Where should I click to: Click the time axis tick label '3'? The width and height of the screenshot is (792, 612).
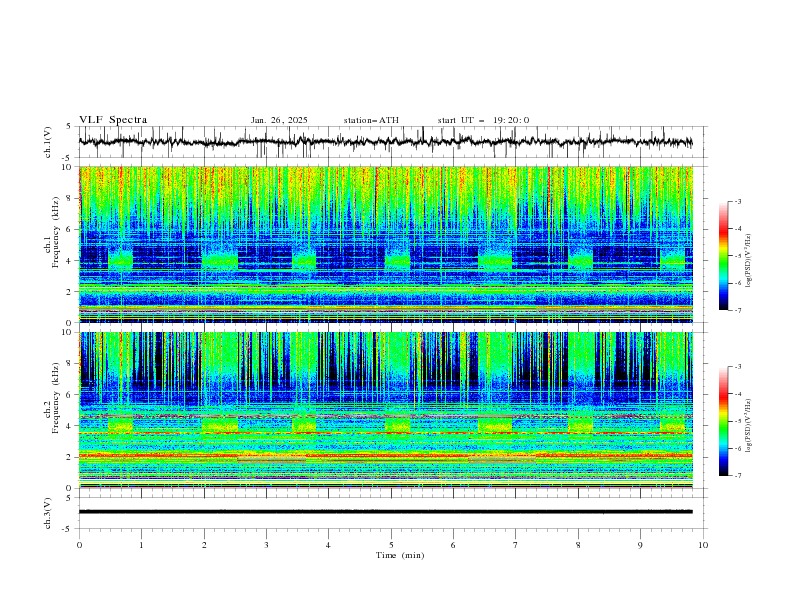coord(266,545)
